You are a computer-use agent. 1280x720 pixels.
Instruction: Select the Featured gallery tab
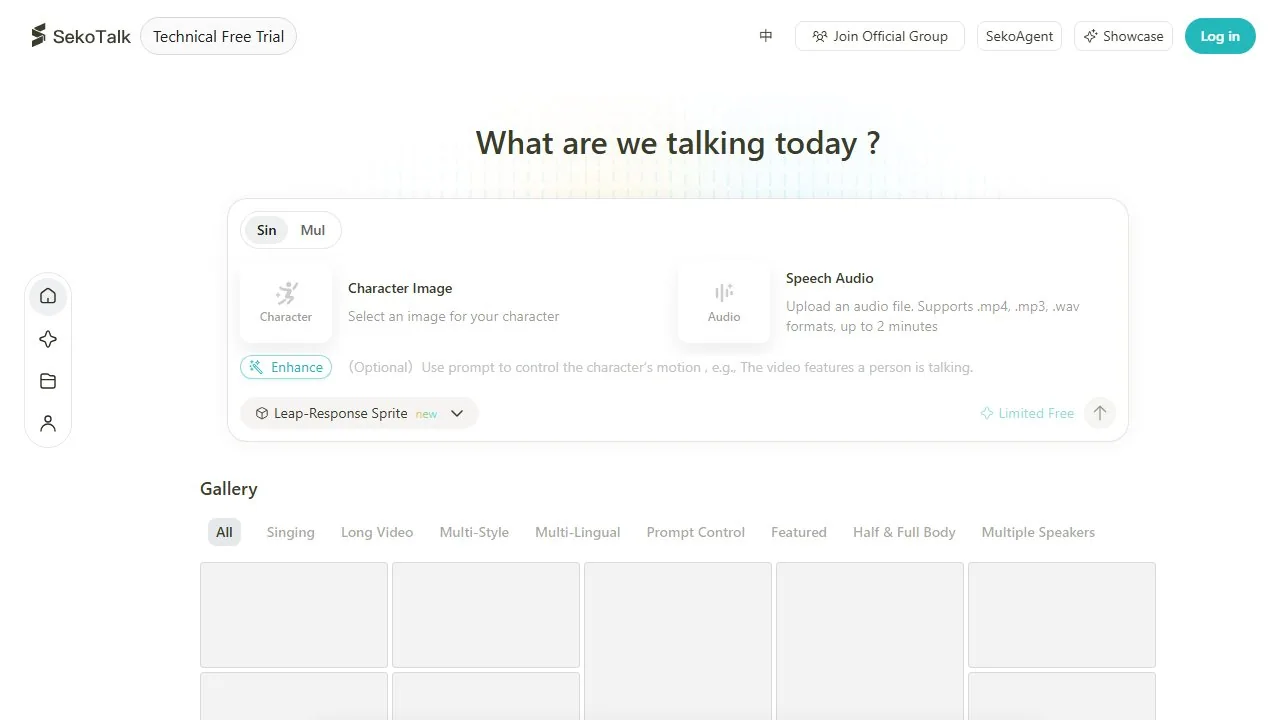pos(799,532)
